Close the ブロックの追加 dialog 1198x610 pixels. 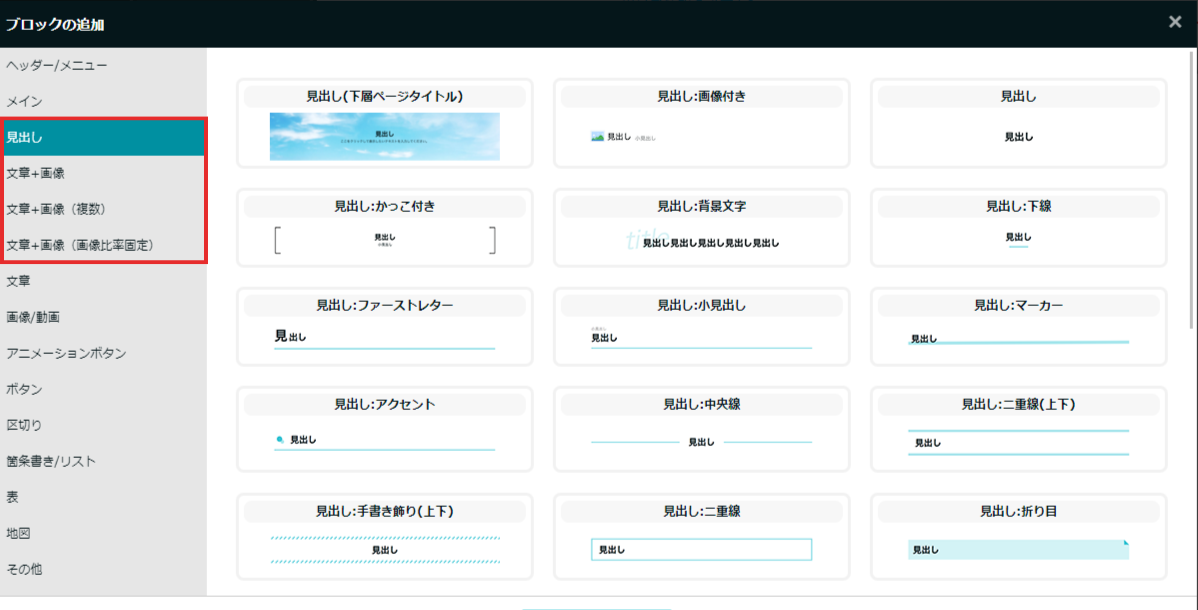coord(1175,22)
